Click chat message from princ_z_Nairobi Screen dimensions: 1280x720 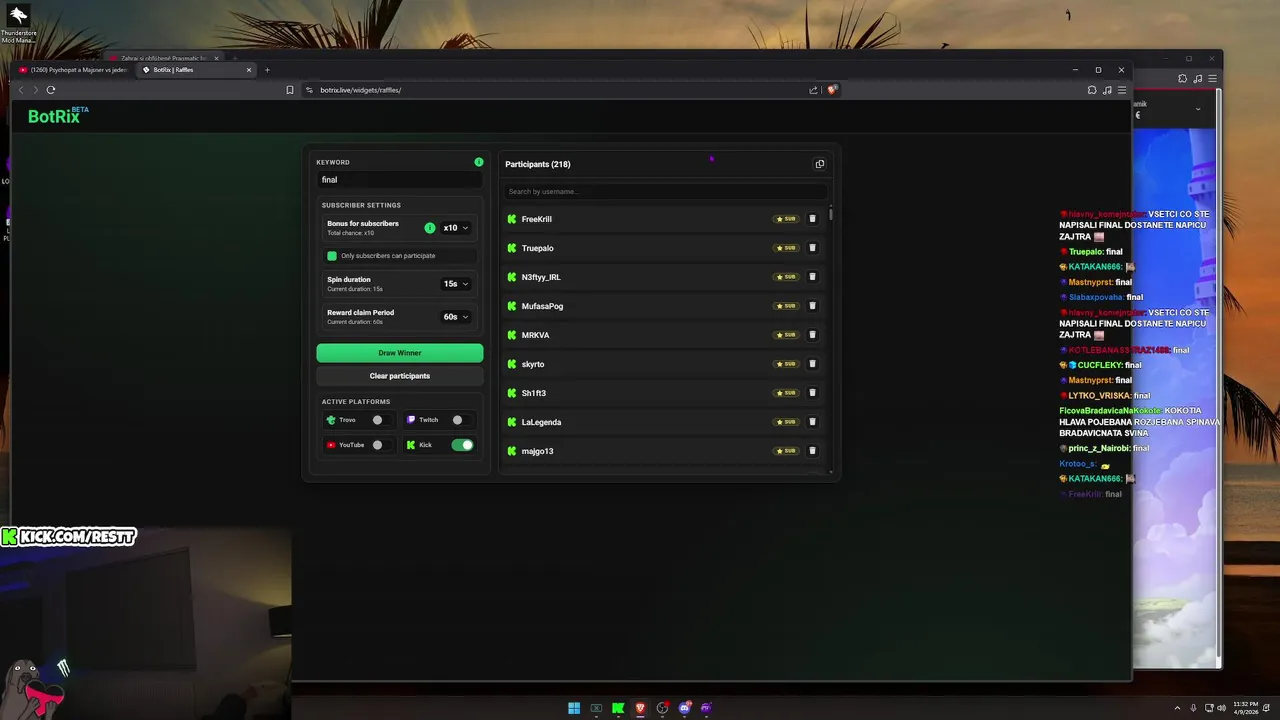[1104, 448]
